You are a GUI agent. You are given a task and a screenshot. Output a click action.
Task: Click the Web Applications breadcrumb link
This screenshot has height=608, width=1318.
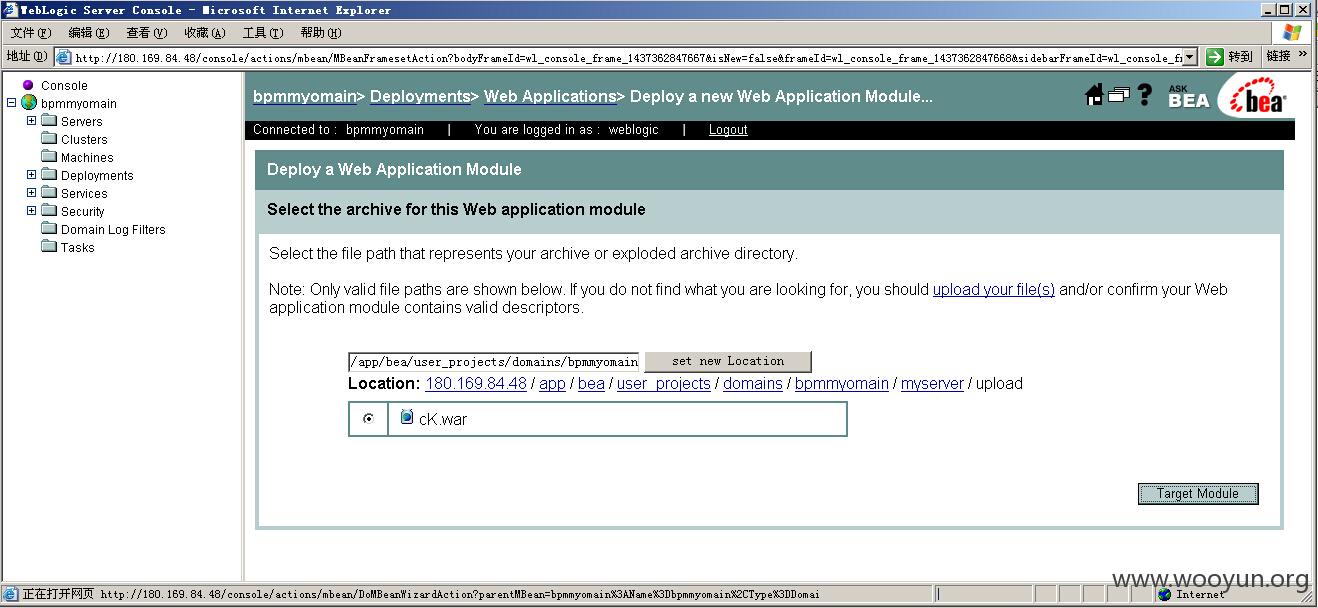click(x=550, y=96)
